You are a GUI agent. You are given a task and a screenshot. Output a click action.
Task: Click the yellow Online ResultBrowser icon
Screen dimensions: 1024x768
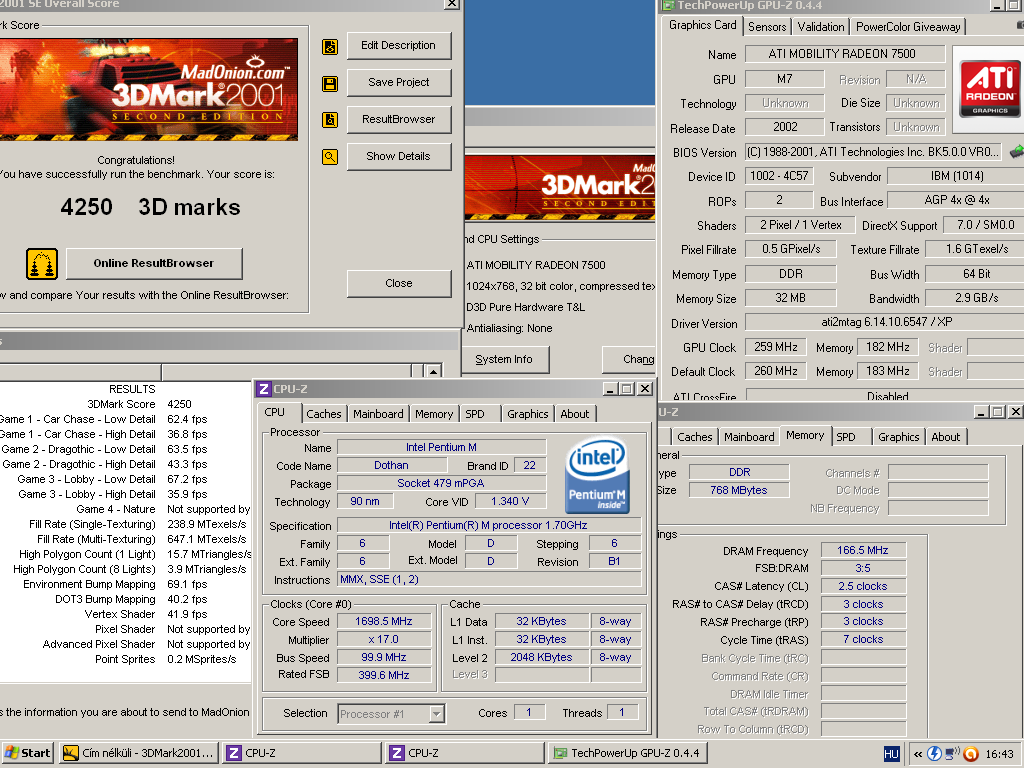tap(42, 264)
